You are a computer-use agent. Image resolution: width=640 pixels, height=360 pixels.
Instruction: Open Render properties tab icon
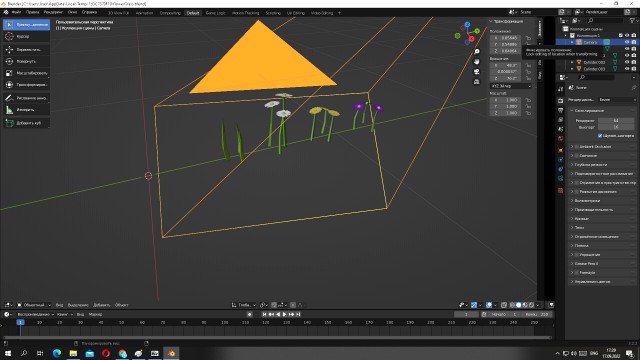560,100
